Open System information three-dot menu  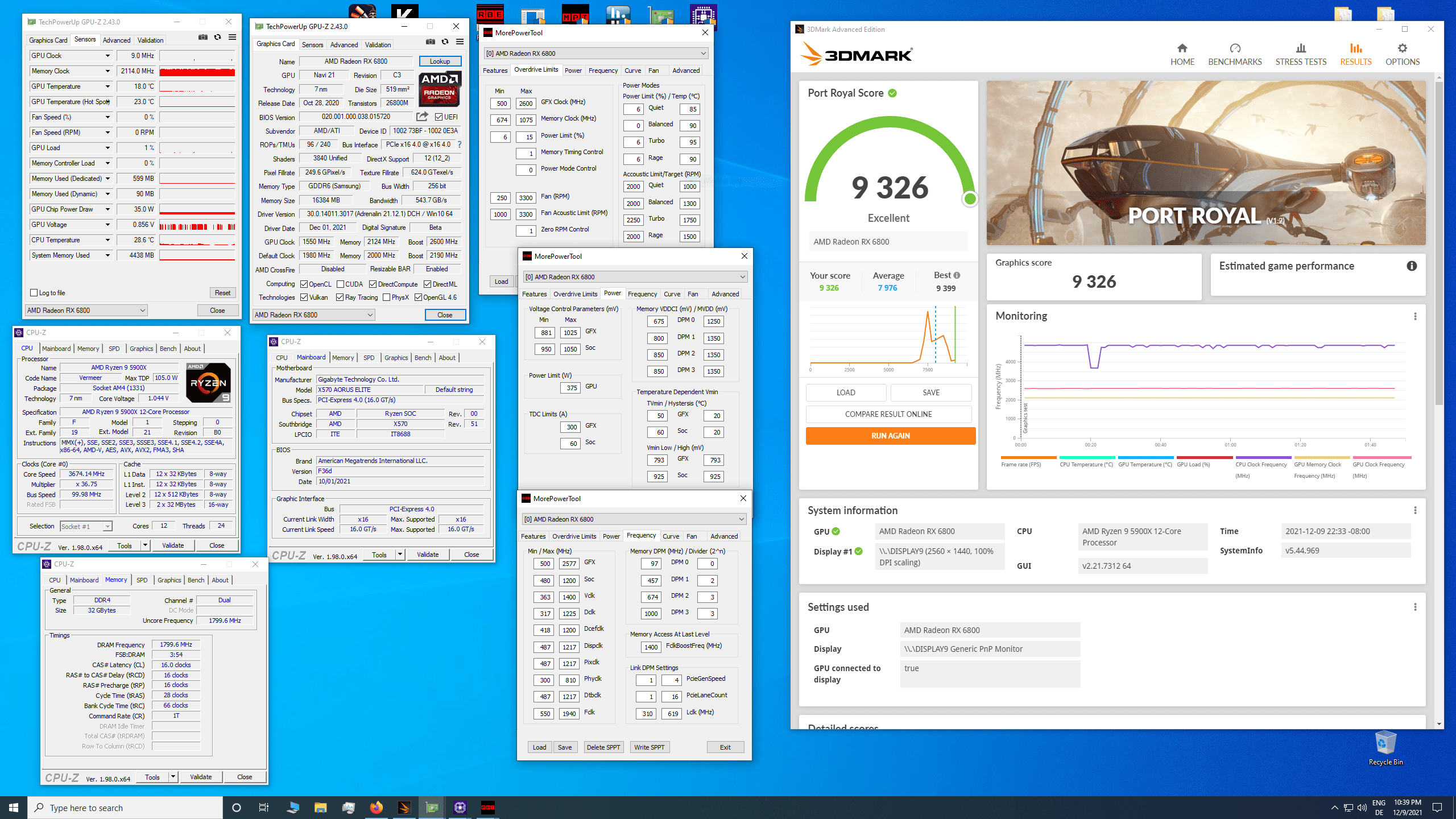1415,510
